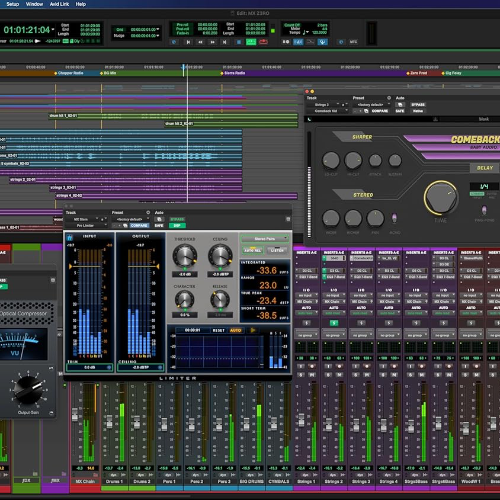Click the WoodW 1 channel name
500x500 pixels.
(x=471, y=481)
